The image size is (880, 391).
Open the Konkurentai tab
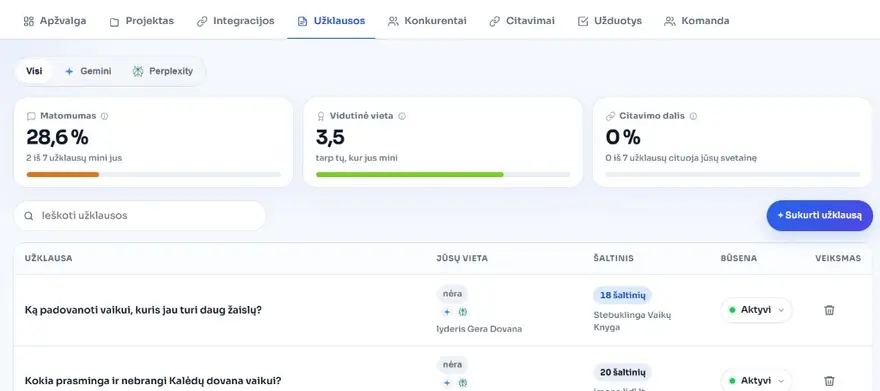(x=427, y=21)
